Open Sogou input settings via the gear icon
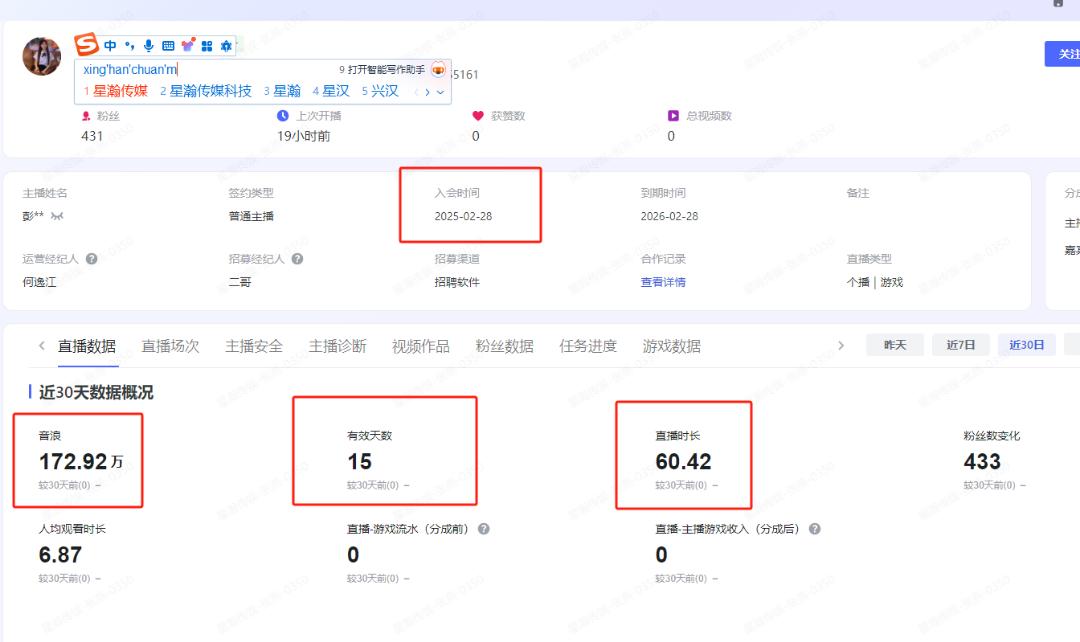Image resolution: width=1080 pixels, height=642 pixels. (225, 46)
